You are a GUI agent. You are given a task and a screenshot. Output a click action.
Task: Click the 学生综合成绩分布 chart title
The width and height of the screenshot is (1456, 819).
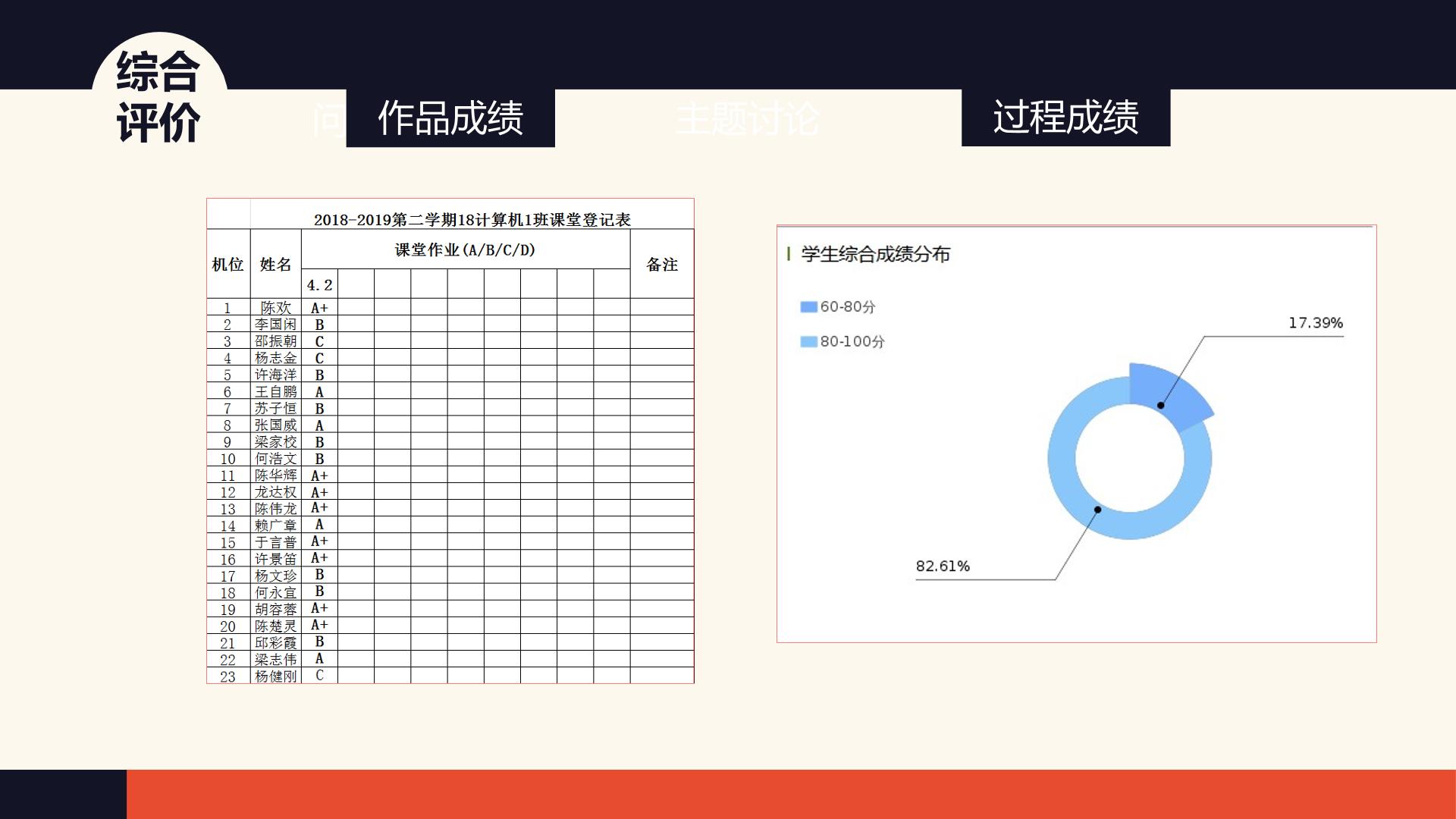click(875, 254)
